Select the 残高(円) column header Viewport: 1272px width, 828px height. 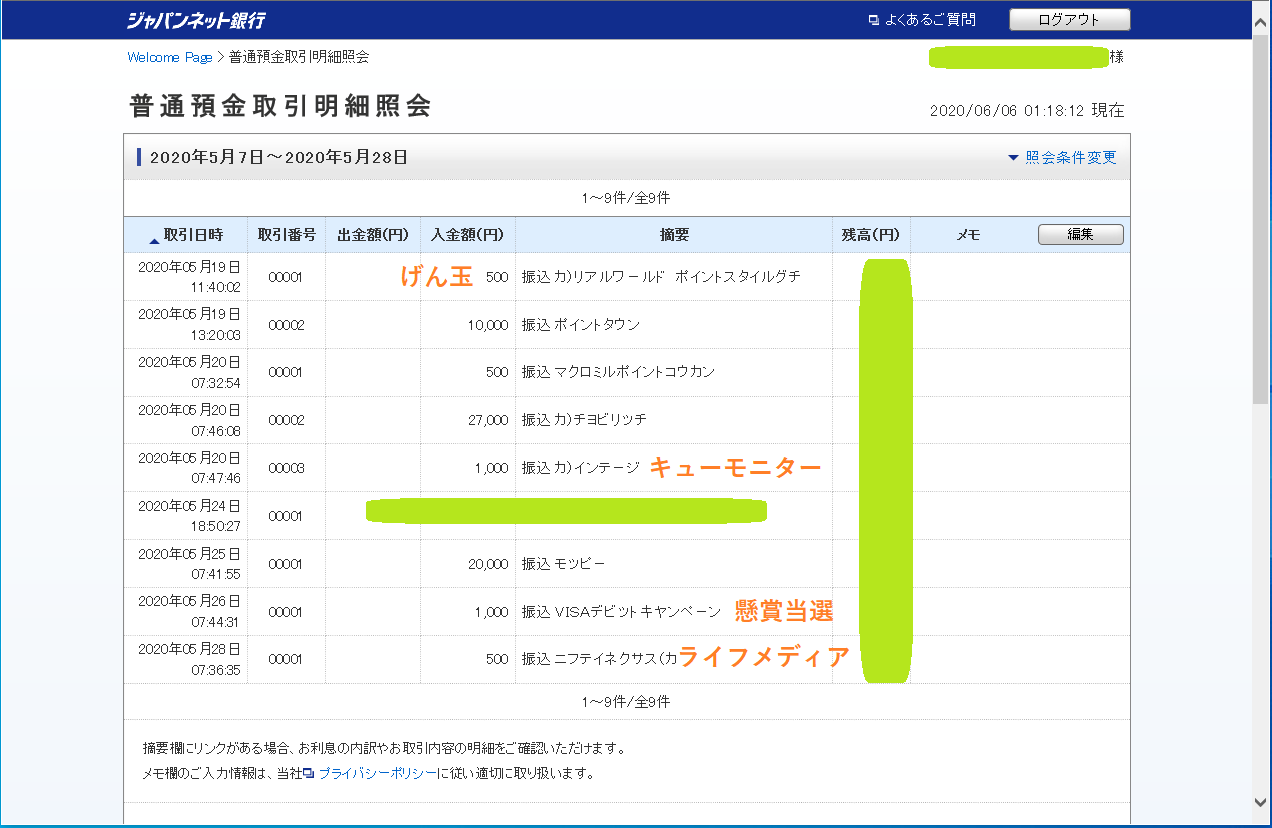click(x=870, y=235)
